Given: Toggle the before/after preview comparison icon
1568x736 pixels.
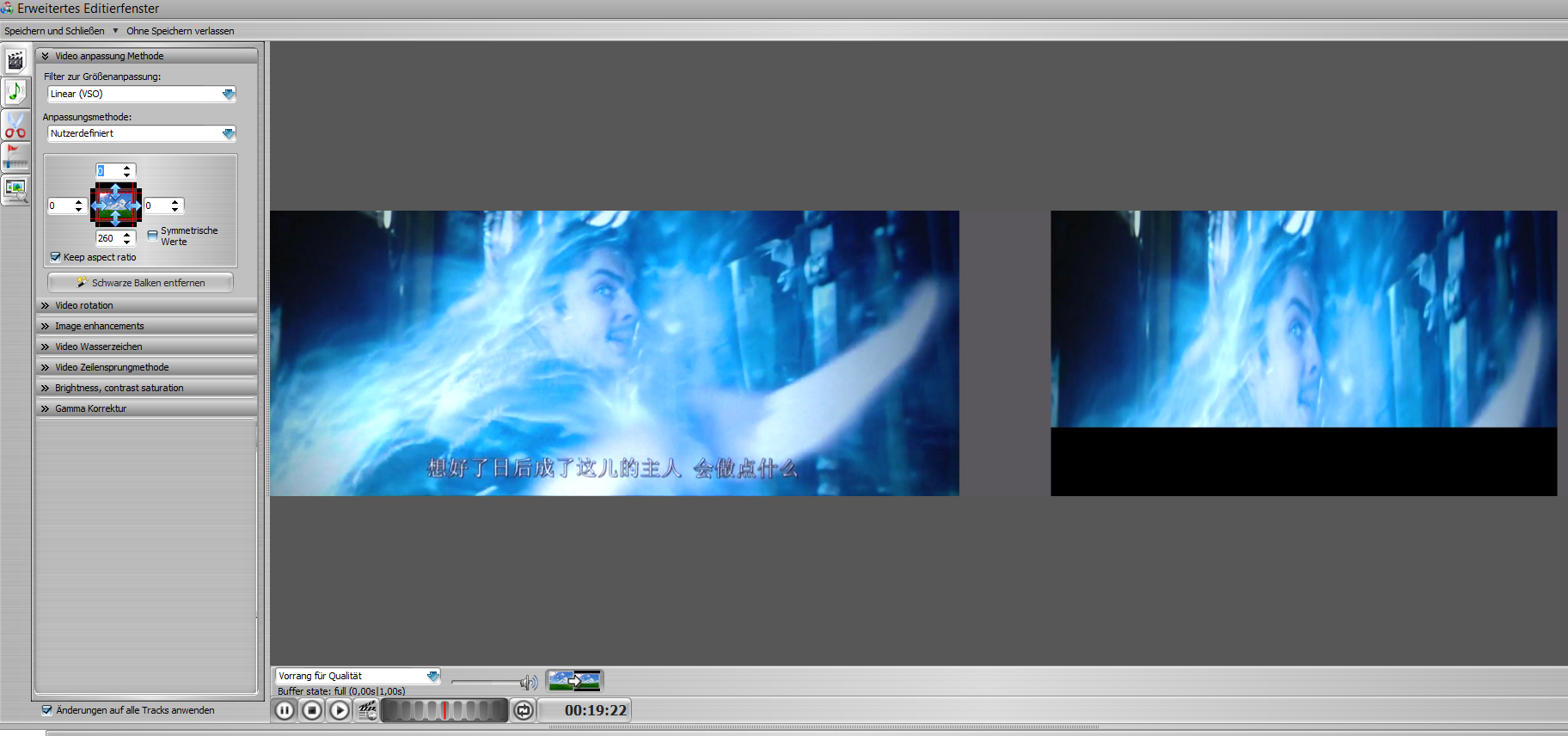Looking at the screenshot, I should point(574,681).
